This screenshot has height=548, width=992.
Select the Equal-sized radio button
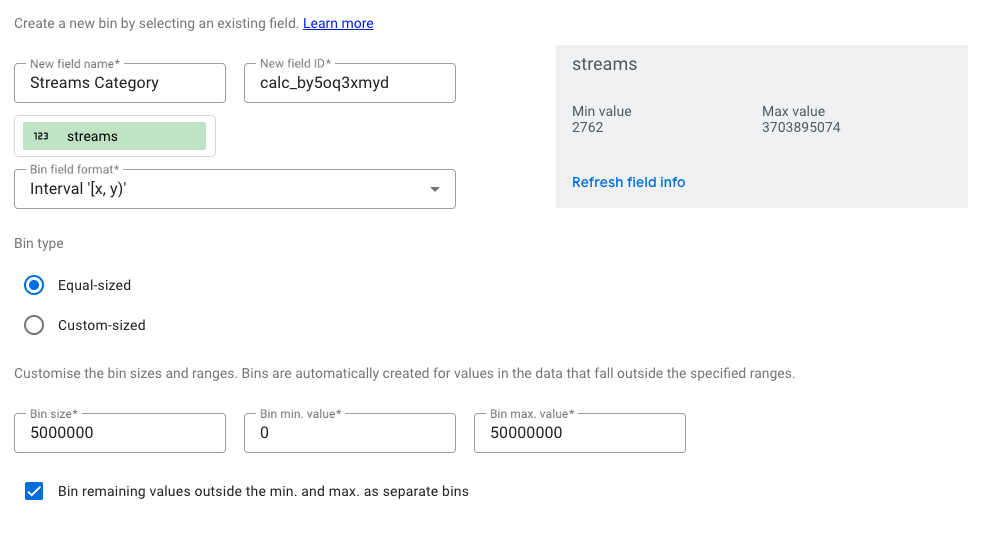[x=34, y=285]
